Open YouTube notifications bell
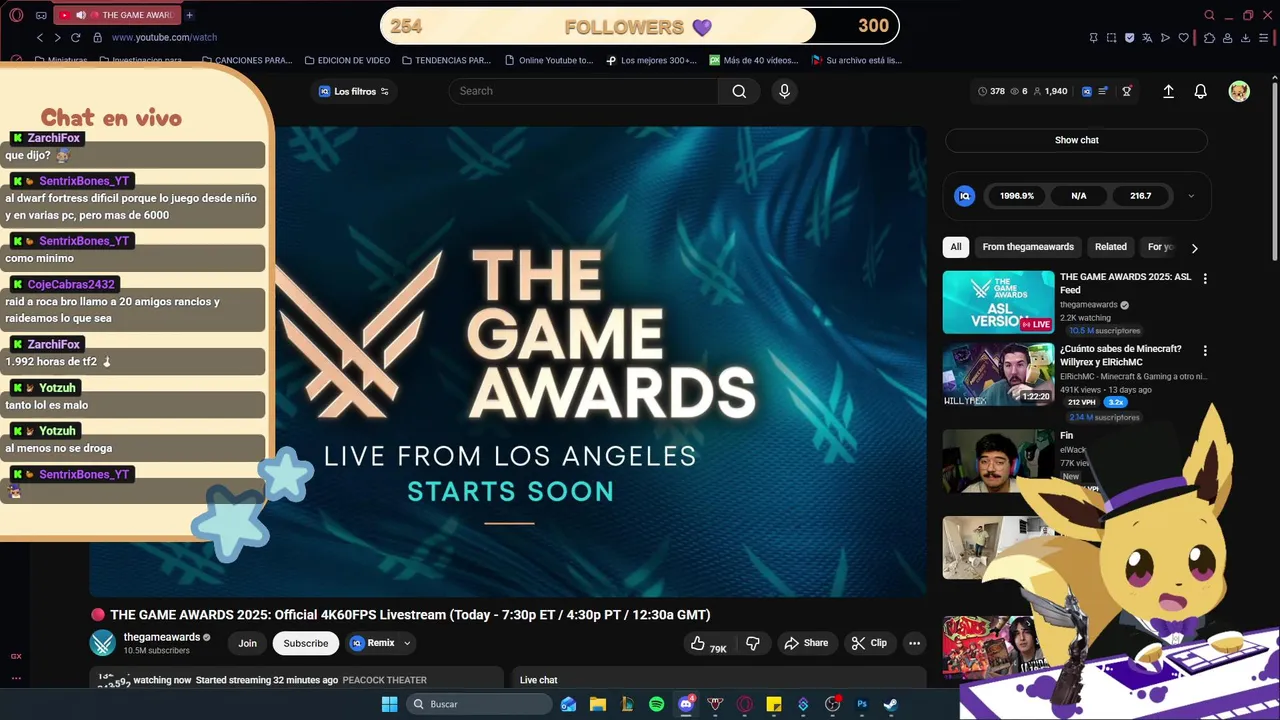The image size is (1280, 720). coord(1201,91)
